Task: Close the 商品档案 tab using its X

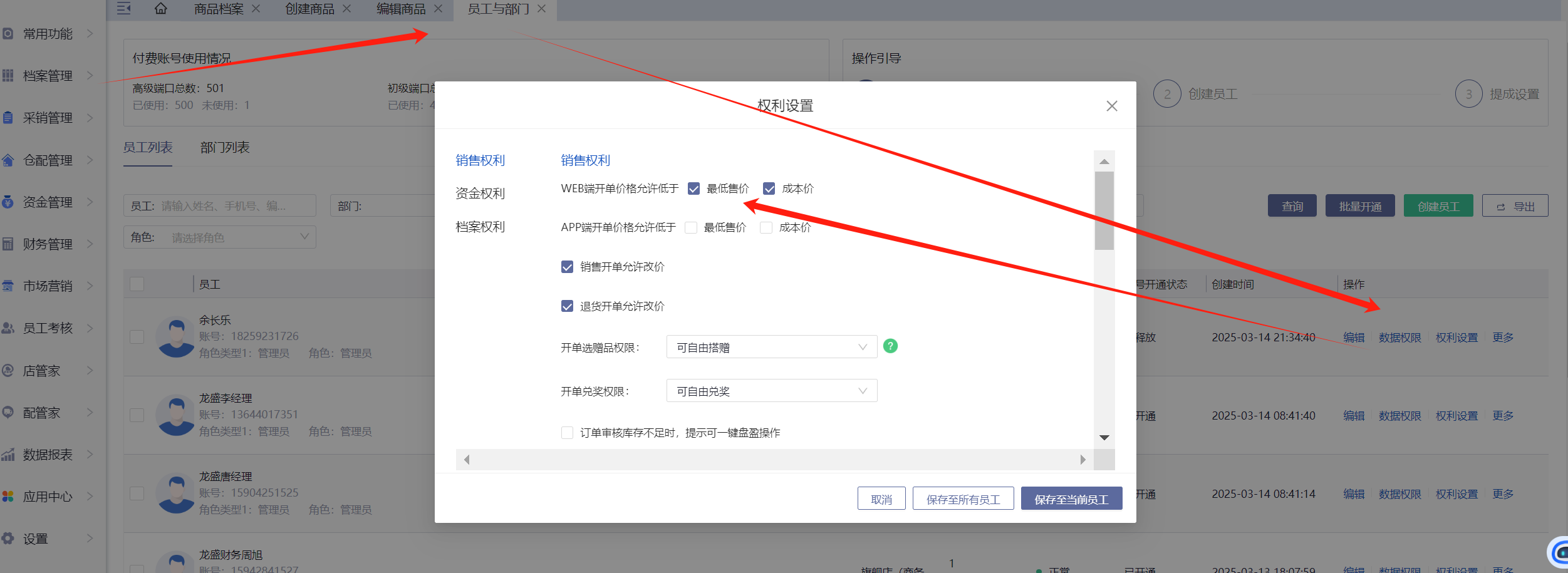Action: [x=256, y=9]
